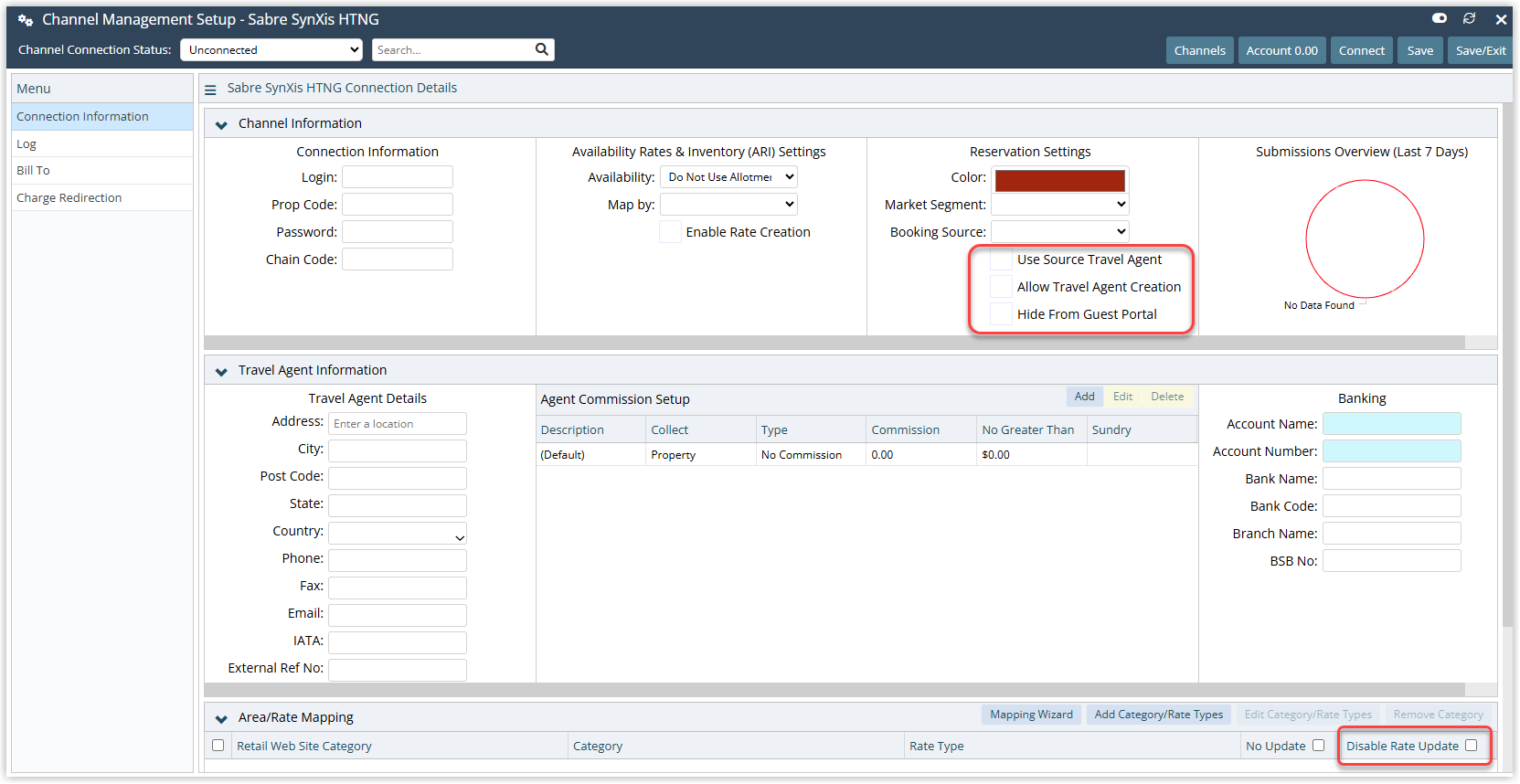Click the Chain Code input field

[398, 260]
